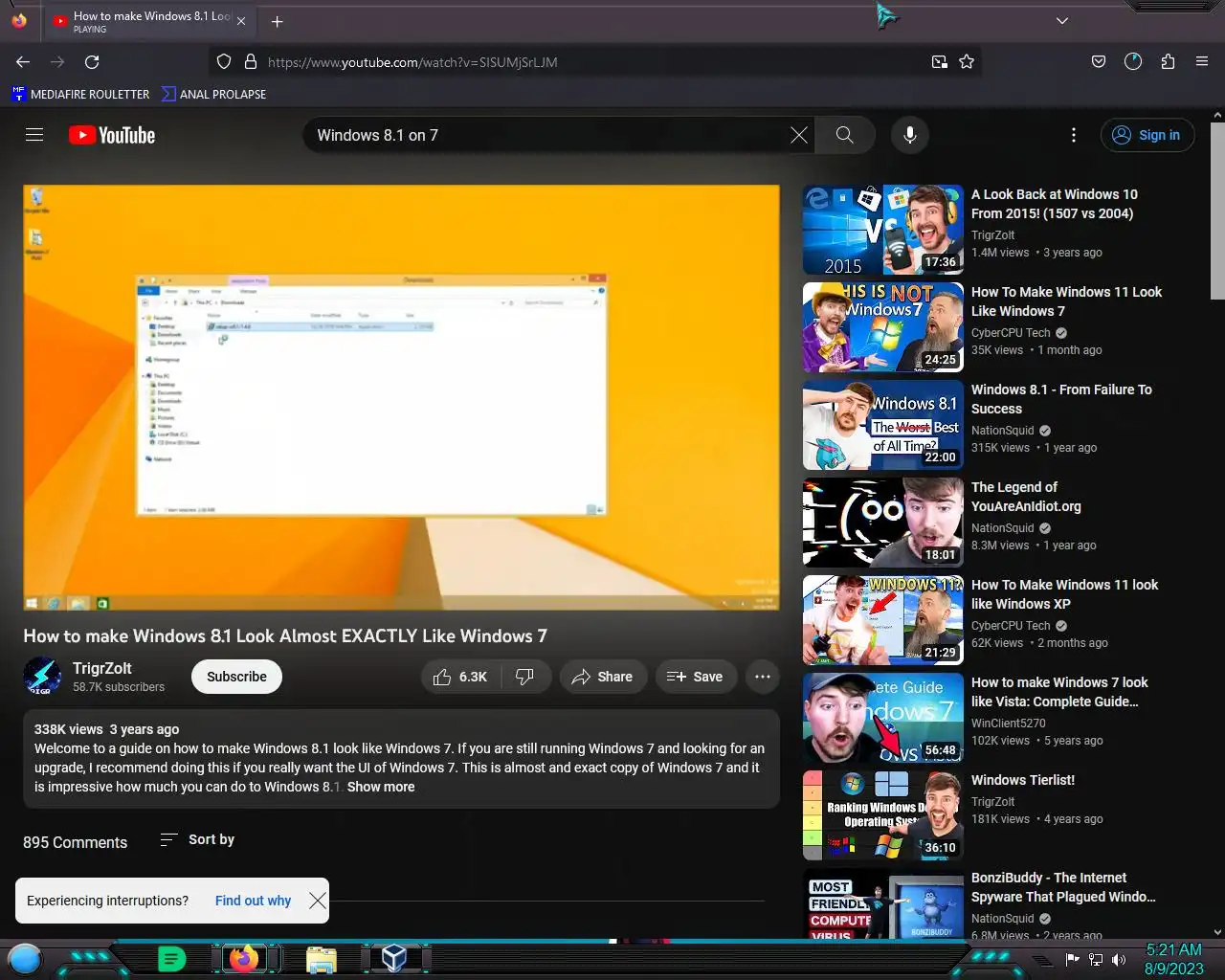Click the magnifier search button
Image resolution: width=1225 pixels, height=980 pixels.
[x=844, y=135]
